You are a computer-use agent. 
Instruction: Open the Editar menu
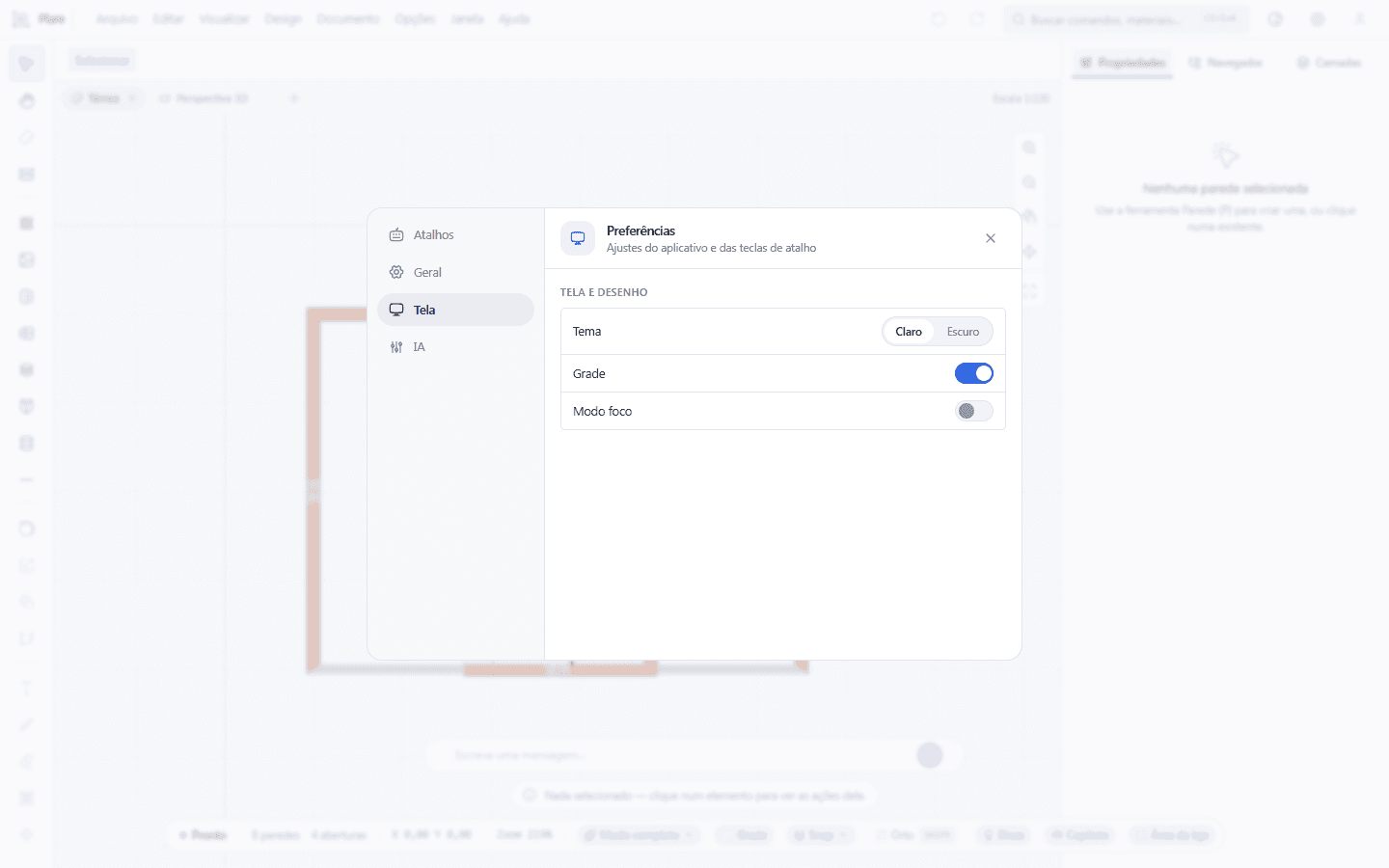pos(169,19)
